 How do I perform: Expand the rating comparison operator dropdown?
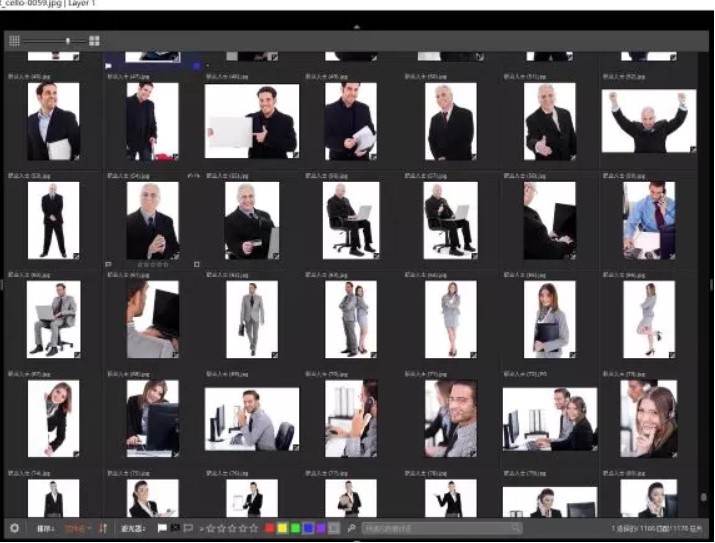pos(201,528)
